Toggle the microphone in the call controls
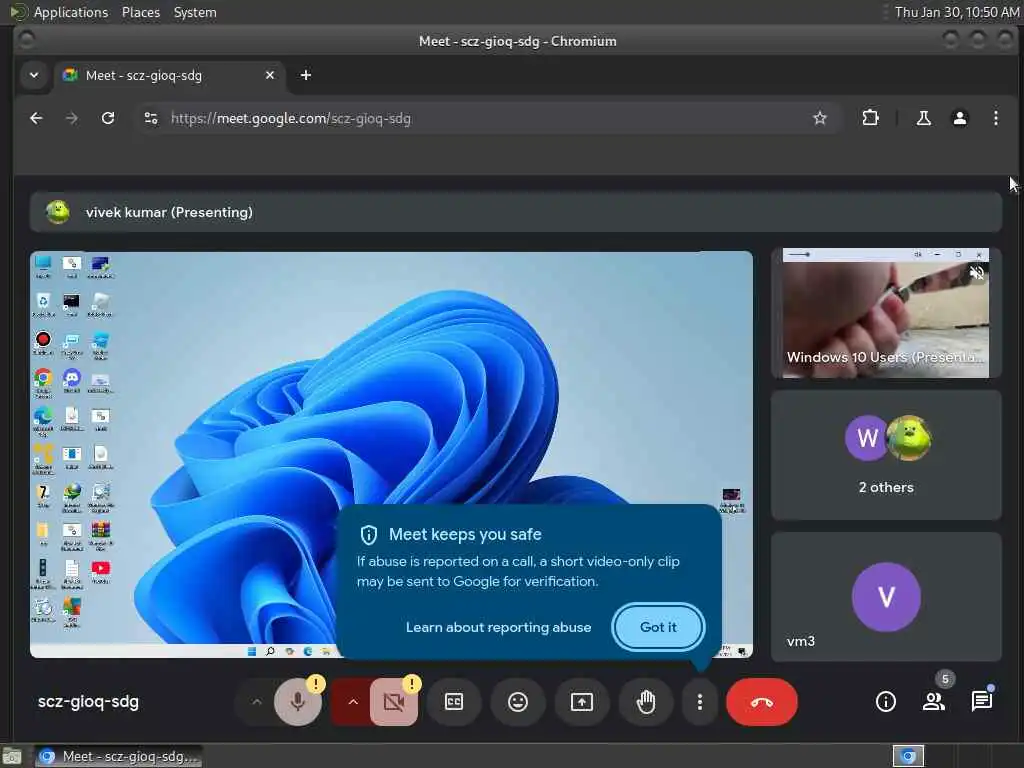Image resolution: width=1024 pixels, height=768 pixels. [x=298, y=702]
